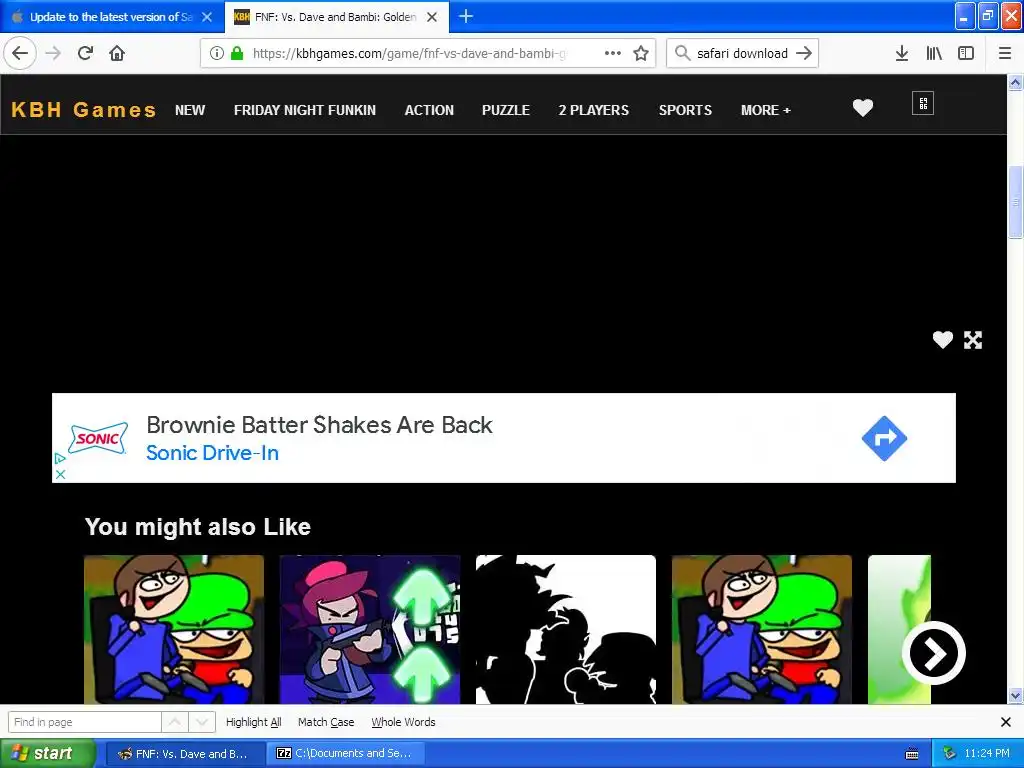The width and height of the screenshot is (1024, 768).
Task: Click the scrollbar up arrow
Action: coord(1016,82)
